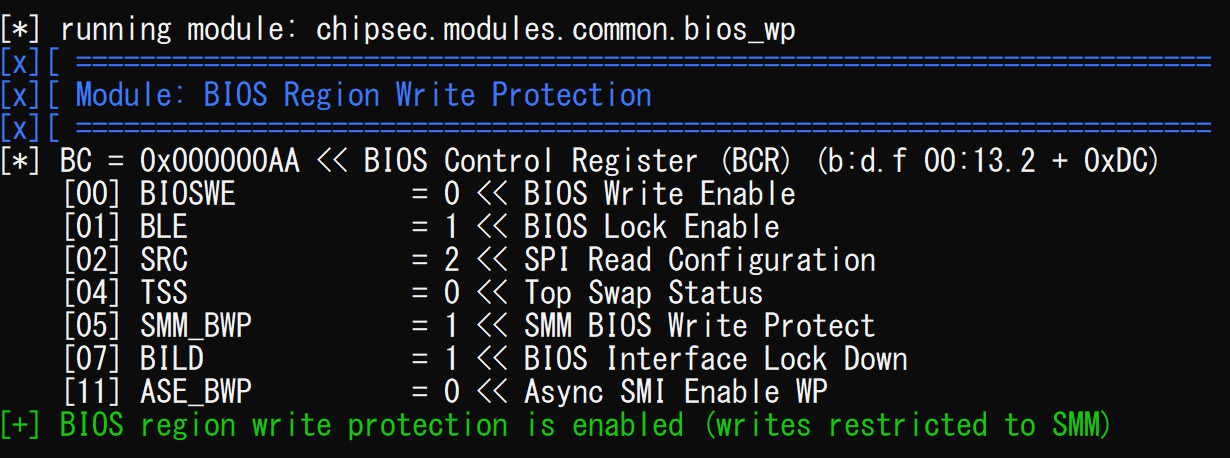Click the "SPI Read Configuration" description

[x=699, y=260]
